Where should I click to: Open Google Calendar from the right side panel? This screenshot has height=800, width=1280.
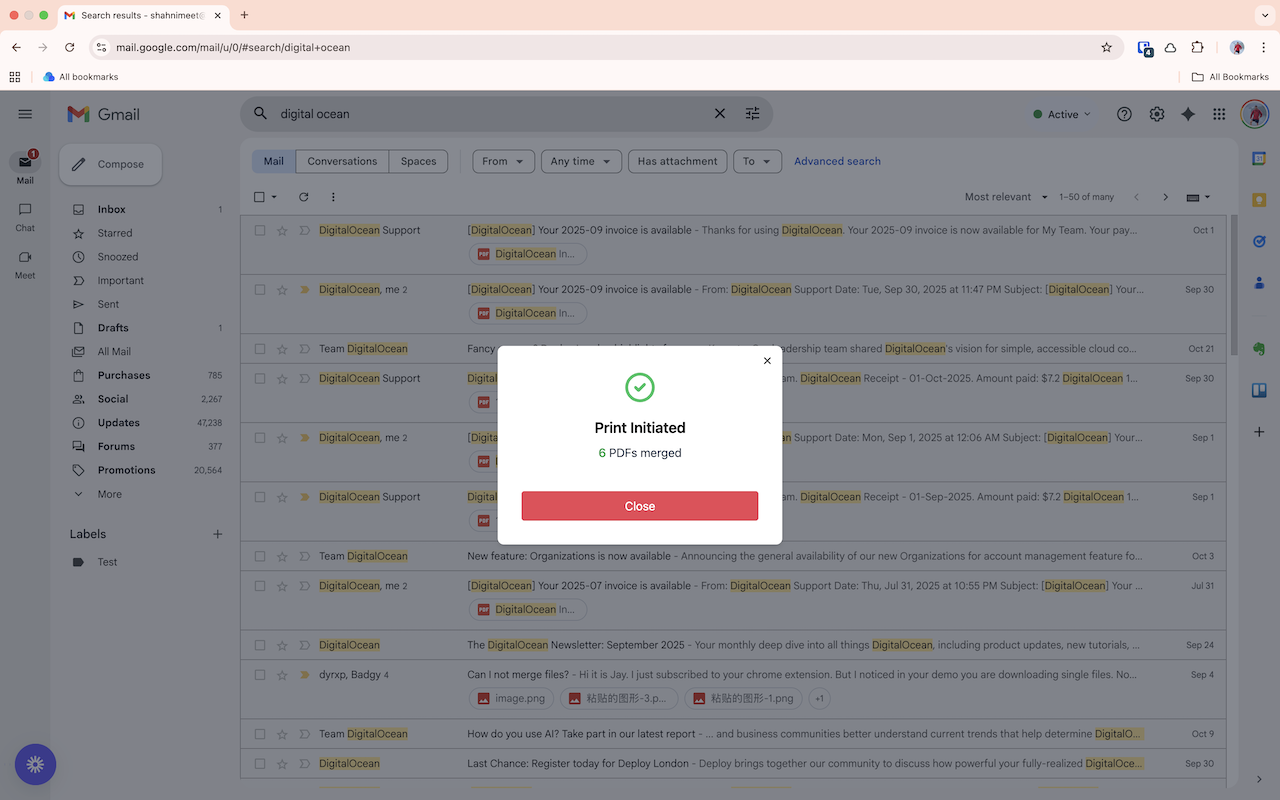click(1259, 160)
